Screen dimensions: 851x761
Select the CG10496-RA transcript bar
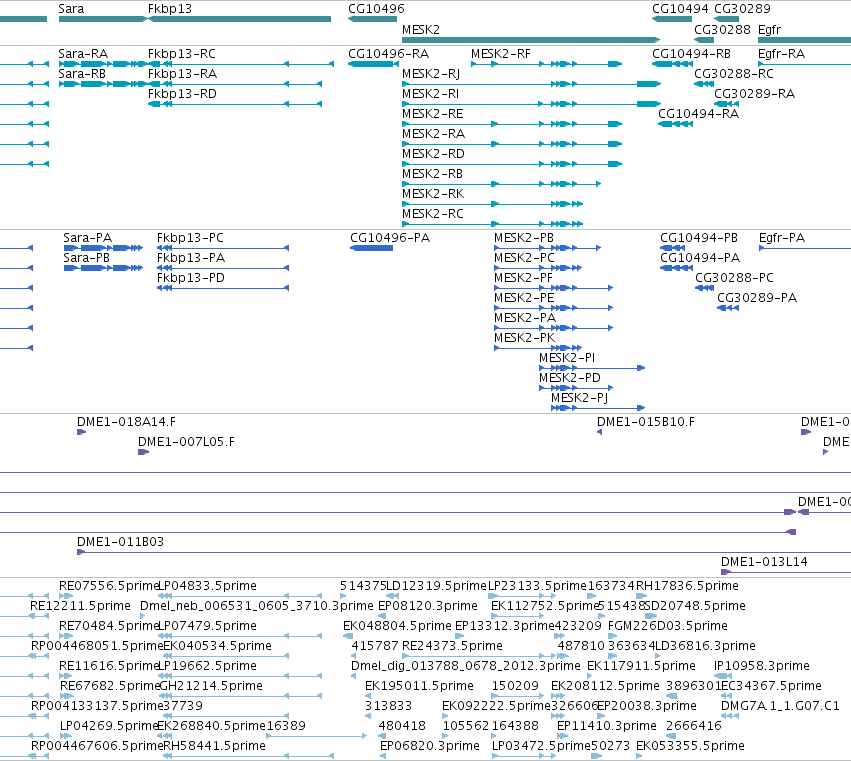[x=373, y=64]
